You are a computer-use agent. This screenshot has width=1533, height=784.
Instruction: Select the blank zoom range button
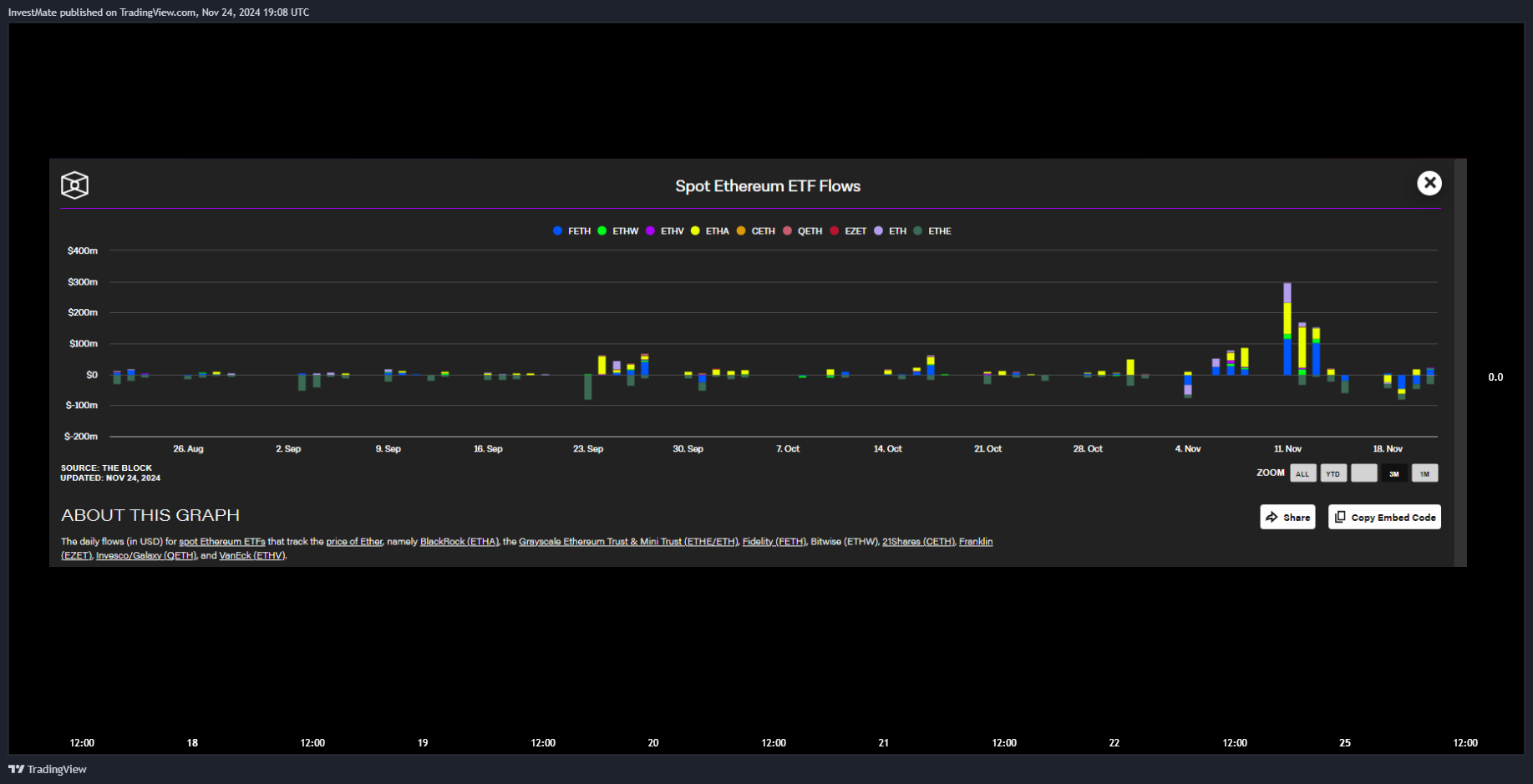click(x=1363, y=473)
